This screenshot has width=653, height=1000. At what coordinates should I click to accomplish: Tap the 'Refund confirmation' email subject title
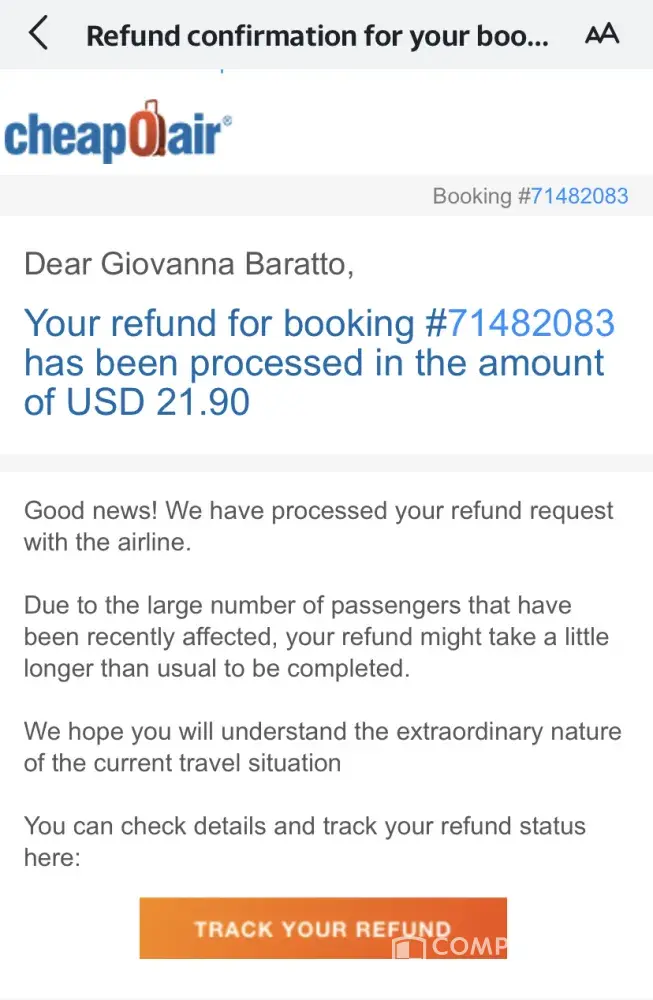(317, 36)
